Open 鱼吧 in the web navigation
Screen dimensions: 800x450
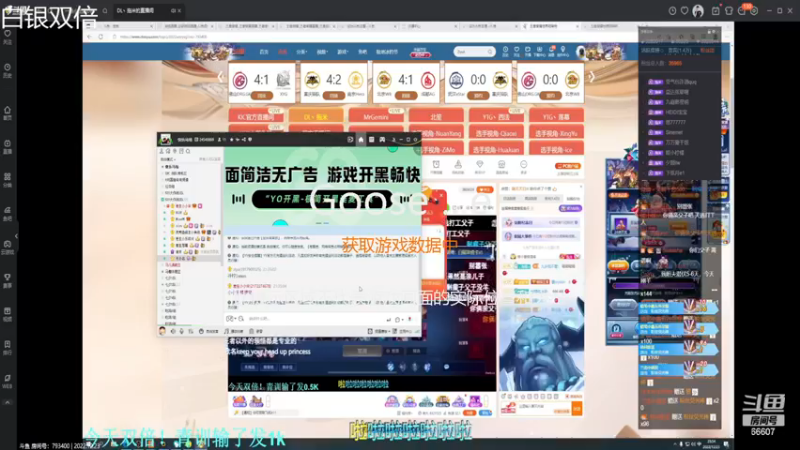pyautogui.click(x=362, y=52)
